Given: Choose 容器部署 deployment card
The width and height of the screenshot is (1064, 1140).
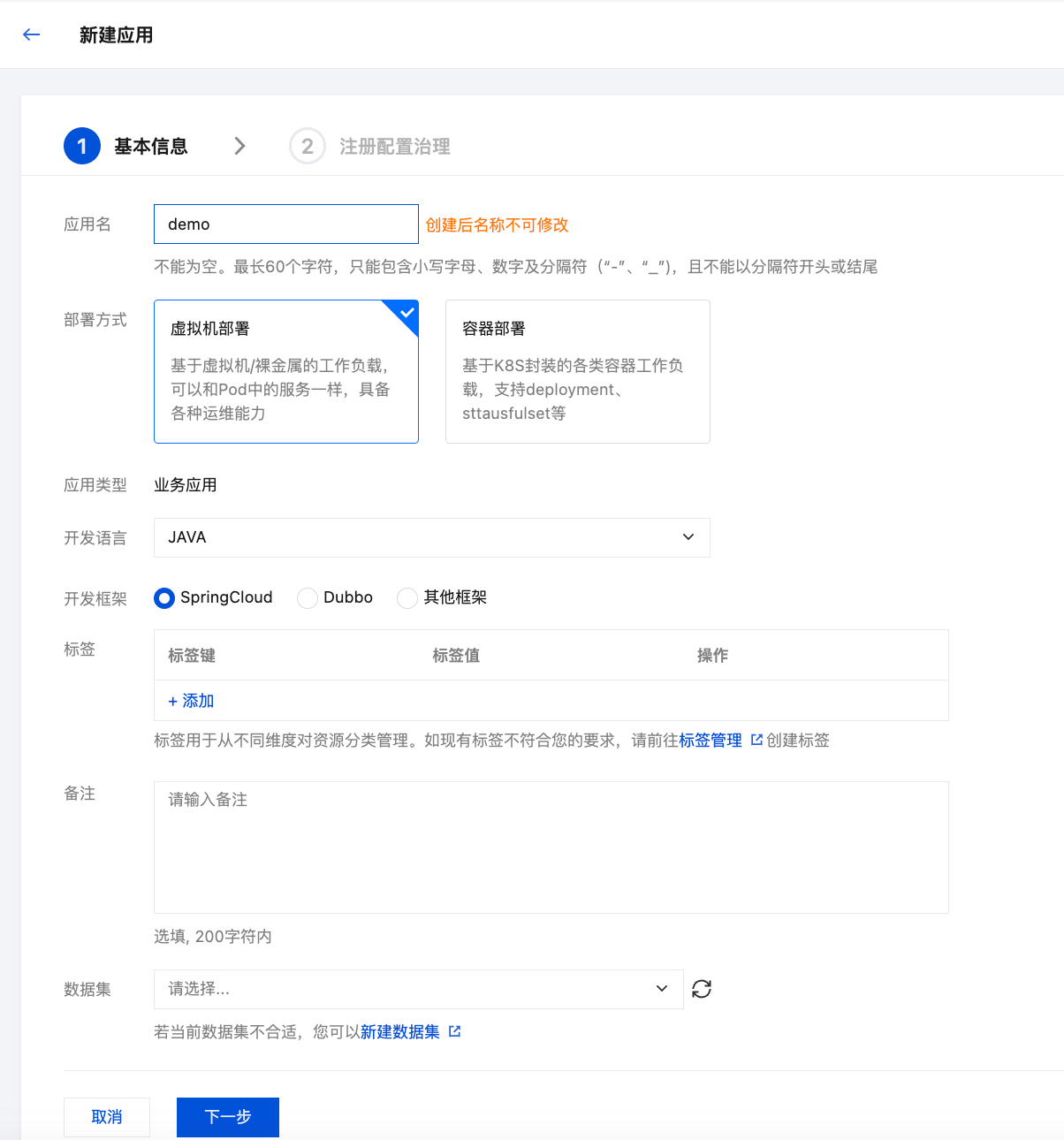Looking at the screenshot, I should click(578, 371).
